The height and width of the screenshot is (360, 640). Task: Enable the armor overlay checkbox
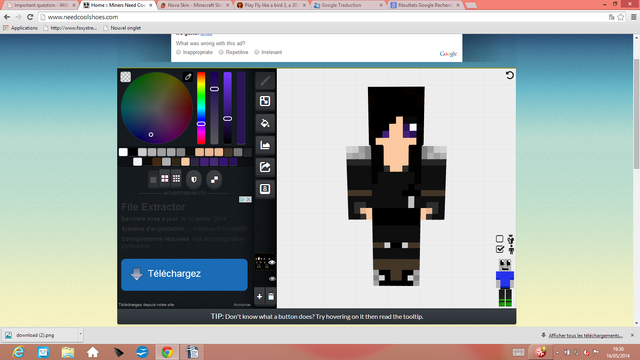[500, 239]
